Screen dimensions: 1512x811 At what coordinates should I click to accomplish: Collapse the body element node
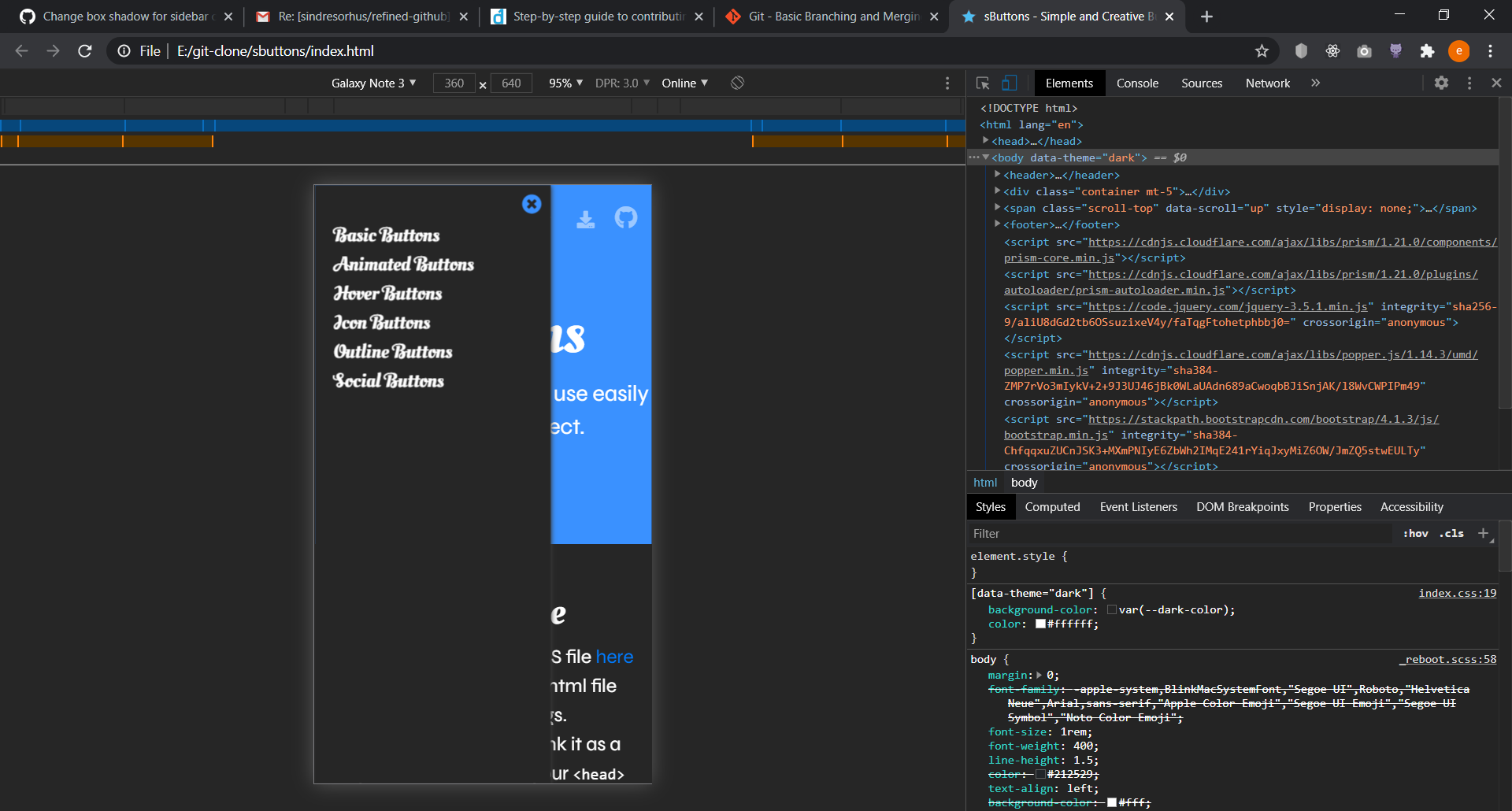985,157
